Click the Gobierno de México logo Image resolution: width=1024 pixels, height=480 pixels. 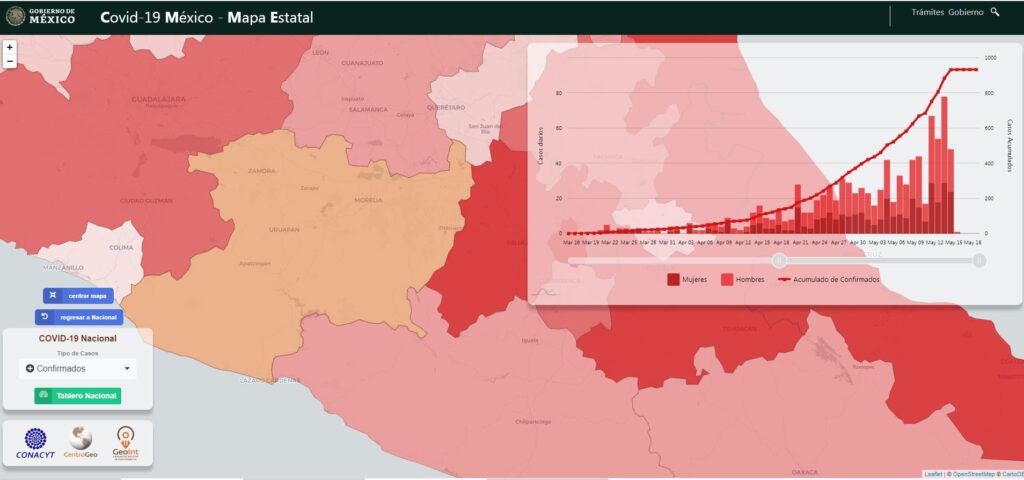[40, 16]
